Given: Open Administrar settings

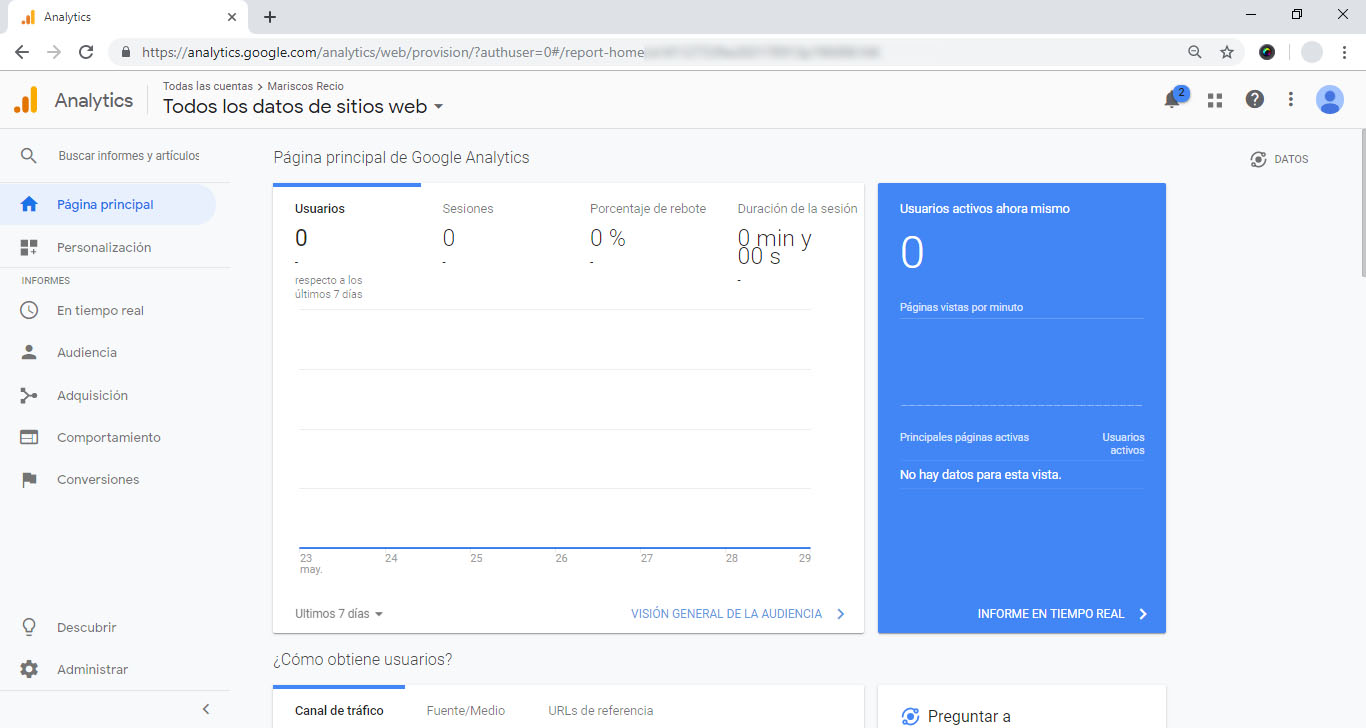Looking at the screenshot, I should click(x=92, y=669).
